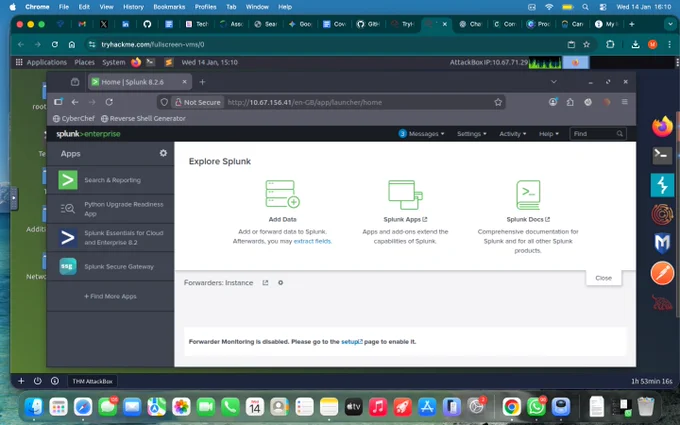Launch Postman from AttackBox side dock
The image size is (680, 425).
point(662,273)
